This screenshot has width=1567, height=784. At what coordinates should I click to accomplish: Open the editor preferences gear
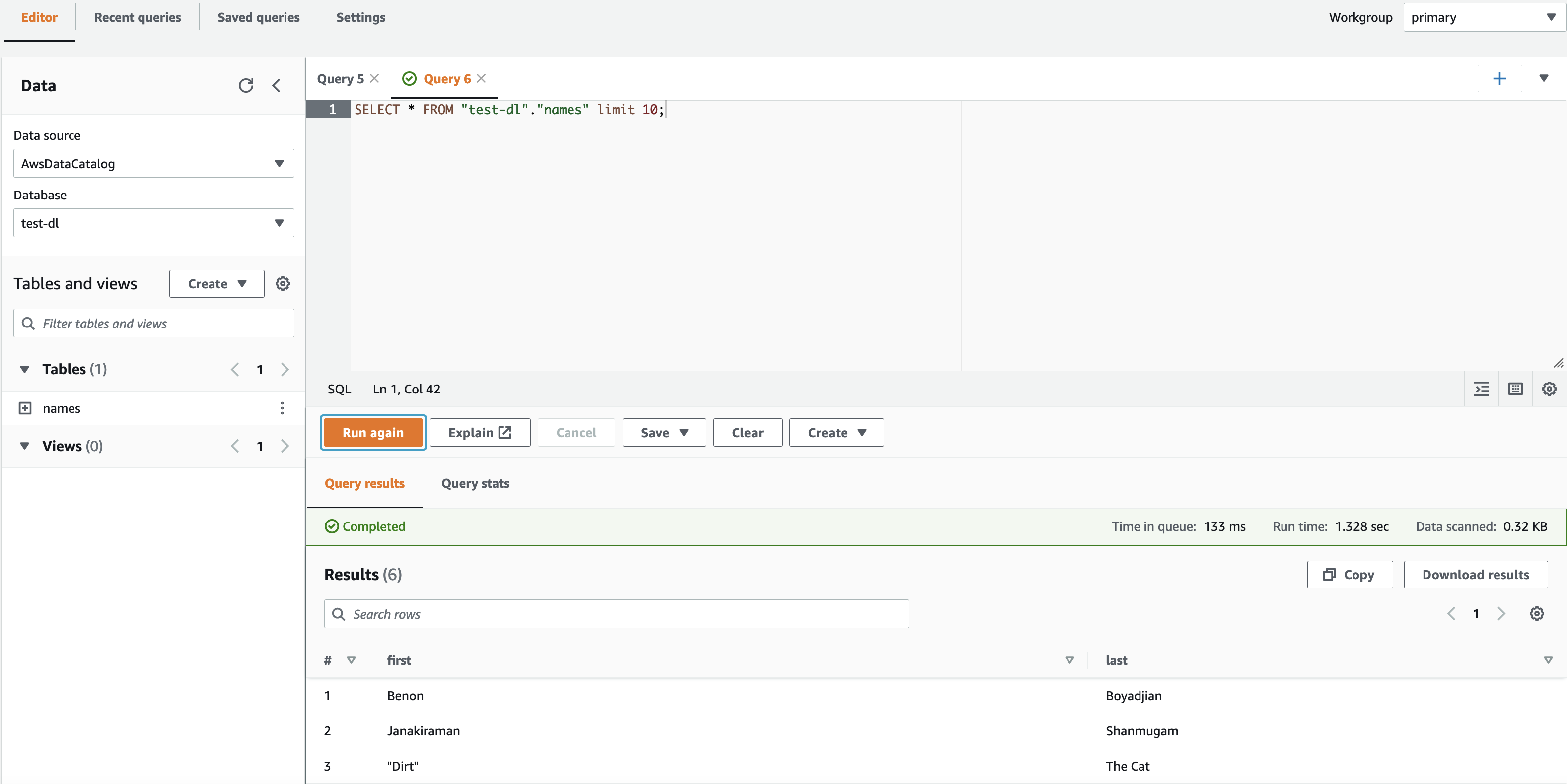click(1549, 389)
